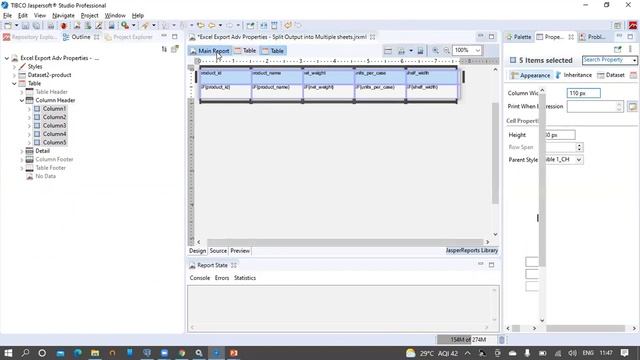This screenshot has width=640, height=360.
Task: Open the Project menu
Action: [x=89, y=16]
